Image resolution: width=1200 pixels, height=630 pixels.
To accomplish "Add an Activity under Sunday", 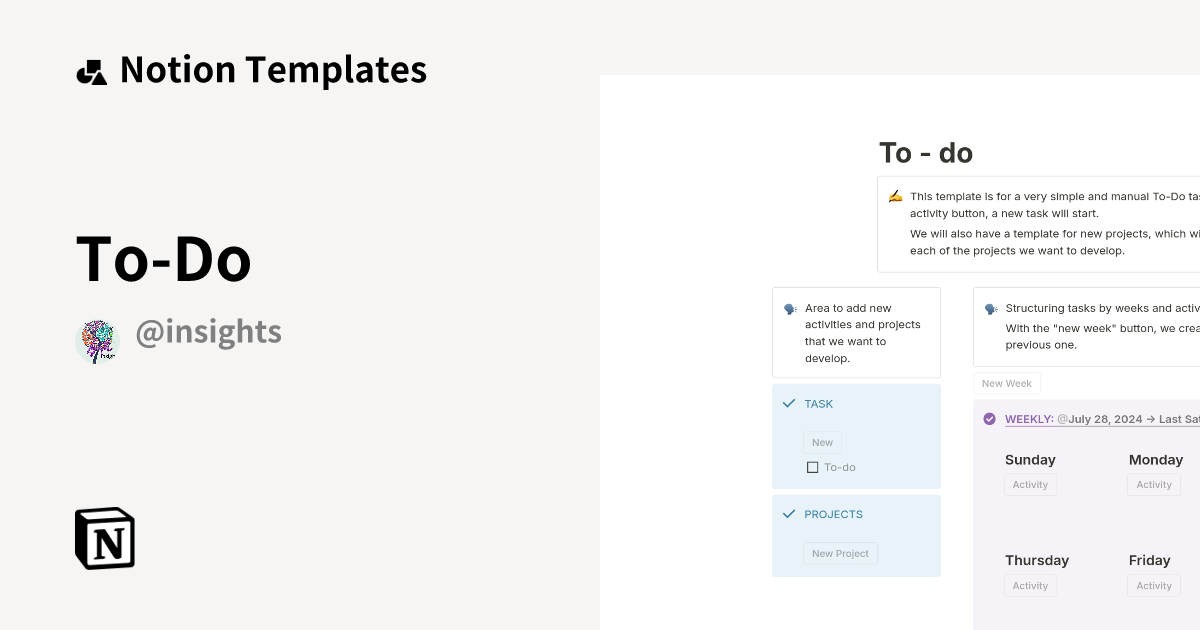I will (1030, 484).
